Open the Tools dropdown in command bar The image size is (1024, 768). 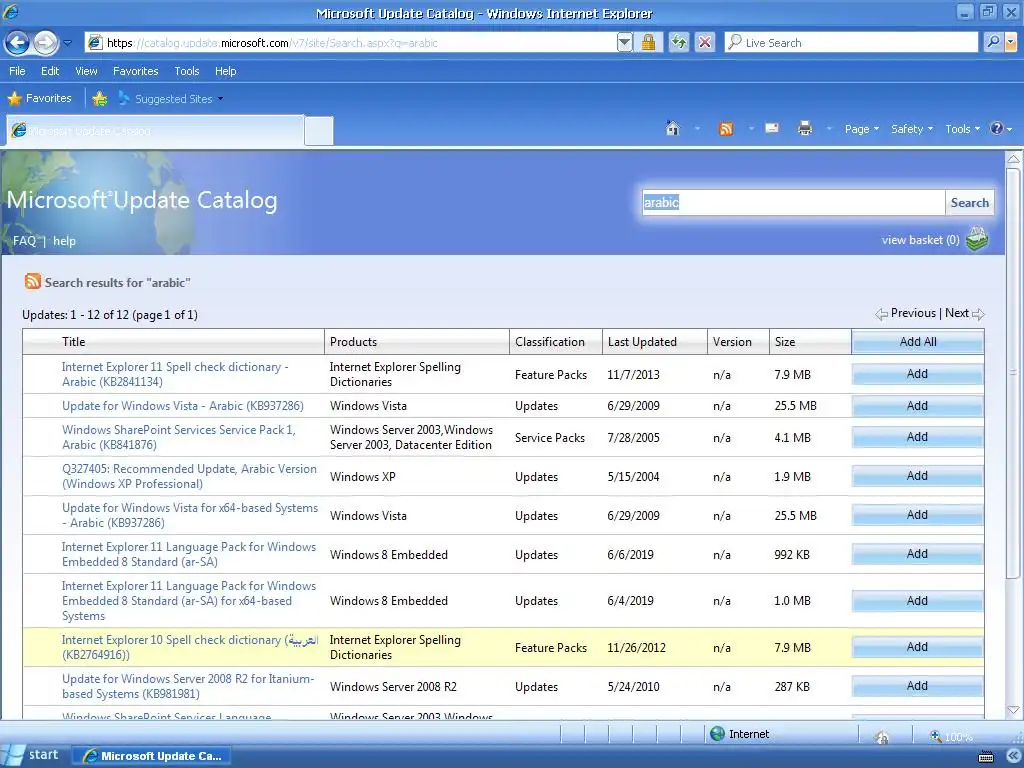click(962, 129)
